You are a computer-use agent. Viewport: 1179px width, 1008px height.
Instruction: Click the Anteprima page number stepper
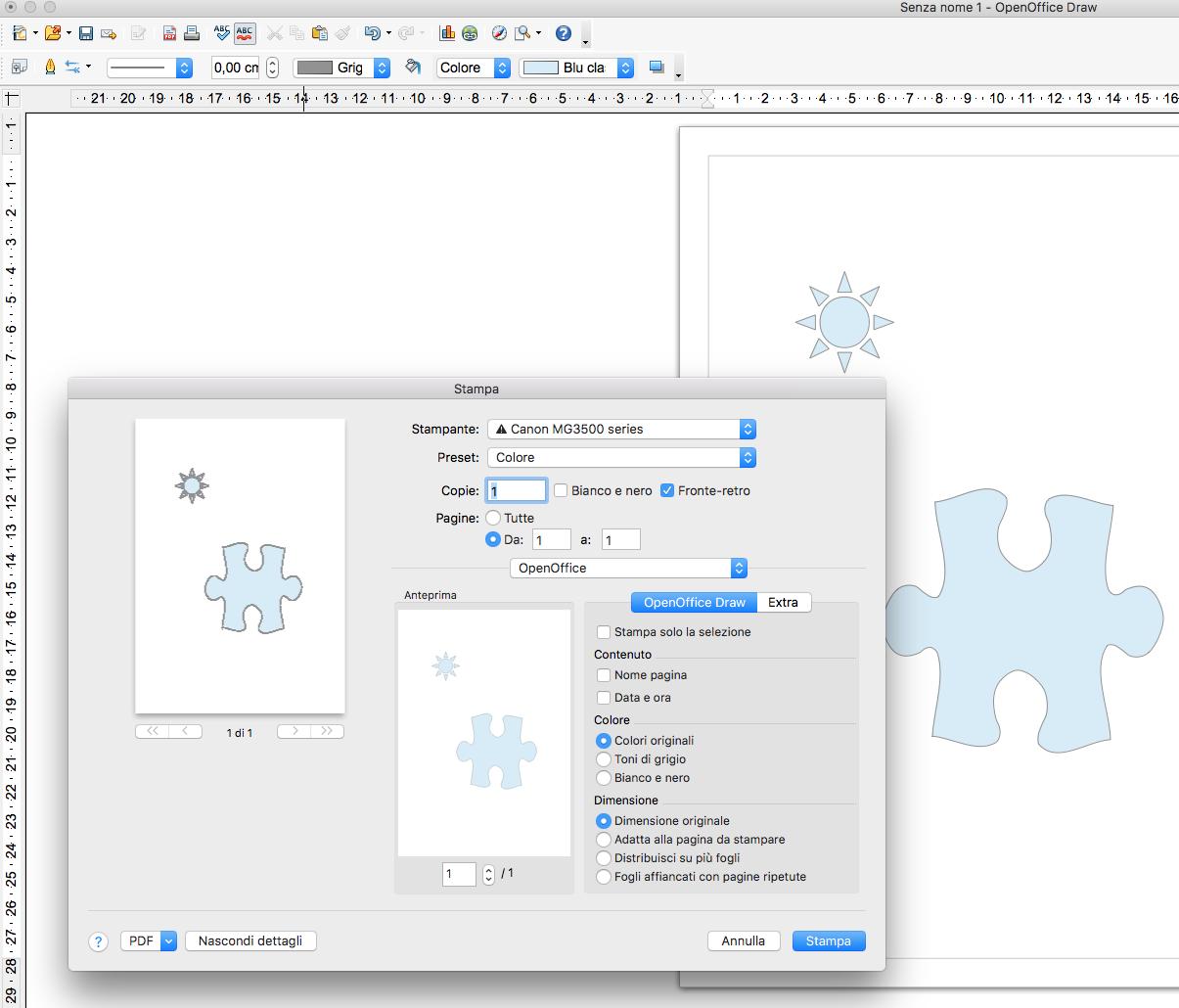(489, 874)
